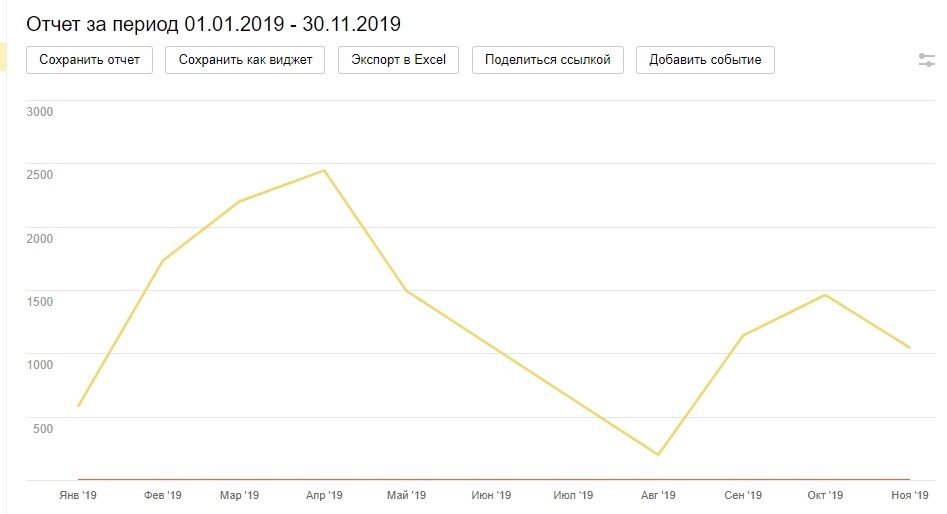Click 'Сохранить как виджет' button
This screenshot has width=947, height=514.
pos(245,60)
